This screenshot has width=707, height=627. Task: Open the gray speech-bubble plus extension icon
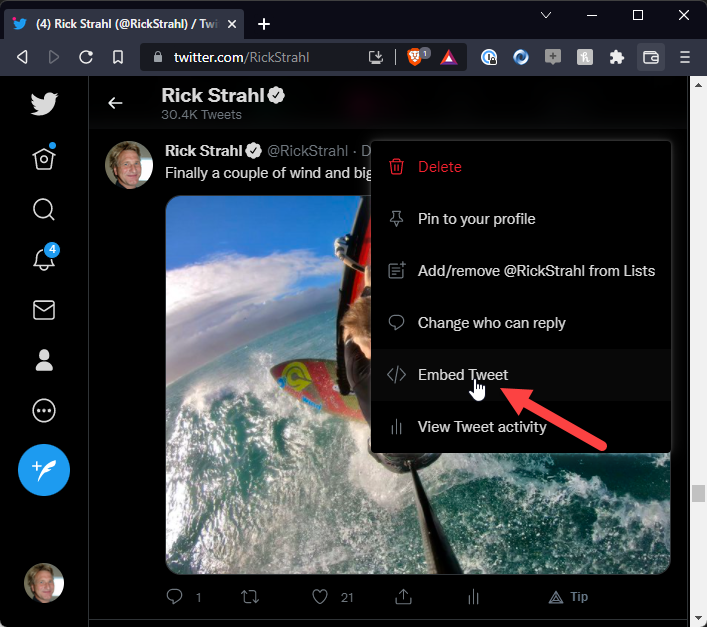pyautogui.click(x=553, y=57)
